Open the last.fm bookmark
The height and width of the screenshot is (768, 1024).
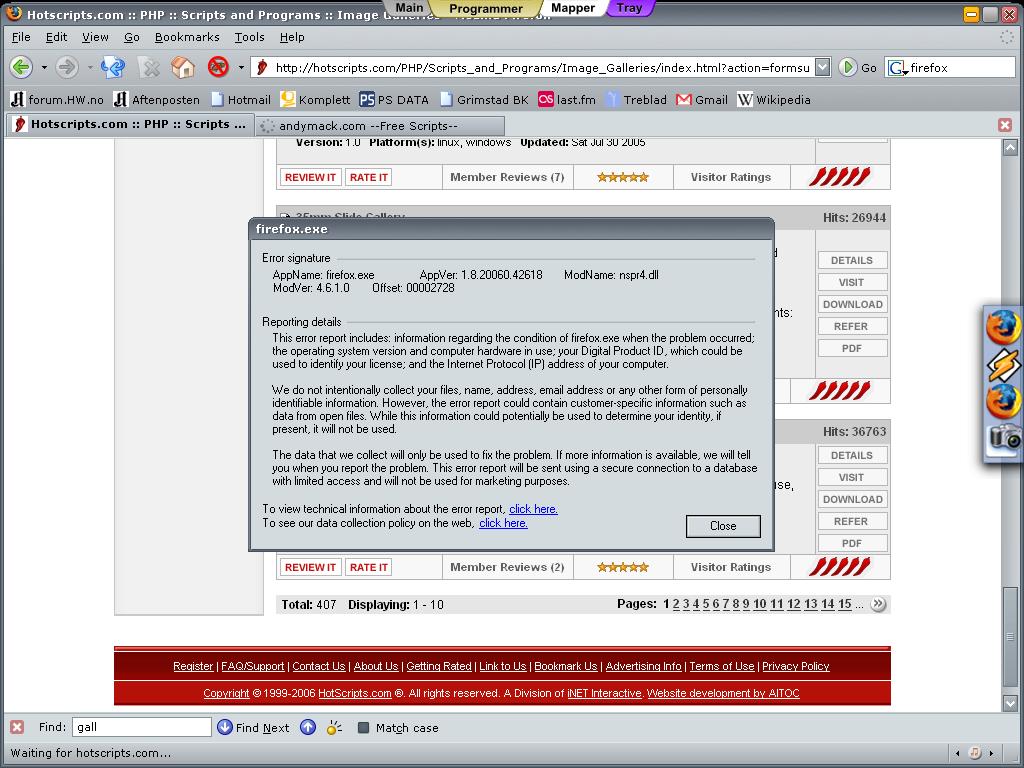point(567,99)
